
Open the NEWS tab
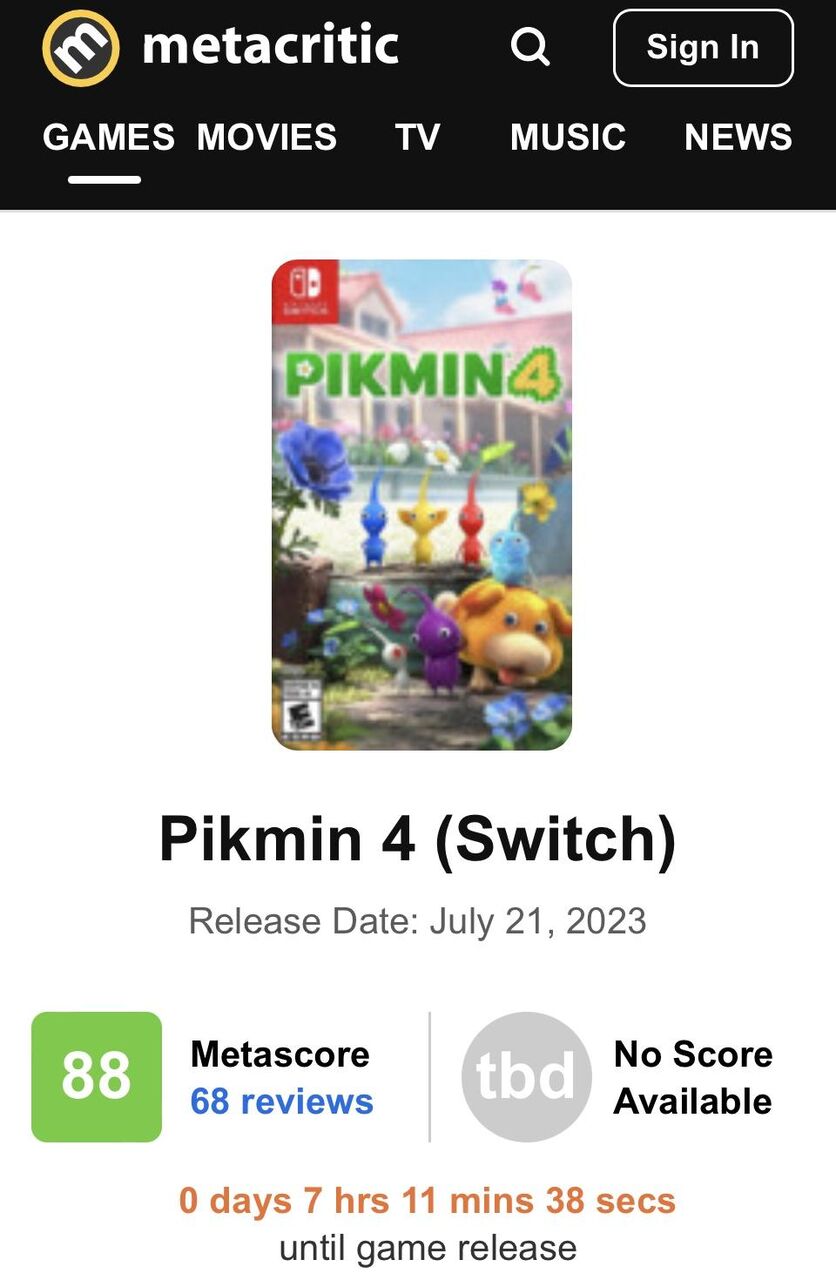(738, 137)
